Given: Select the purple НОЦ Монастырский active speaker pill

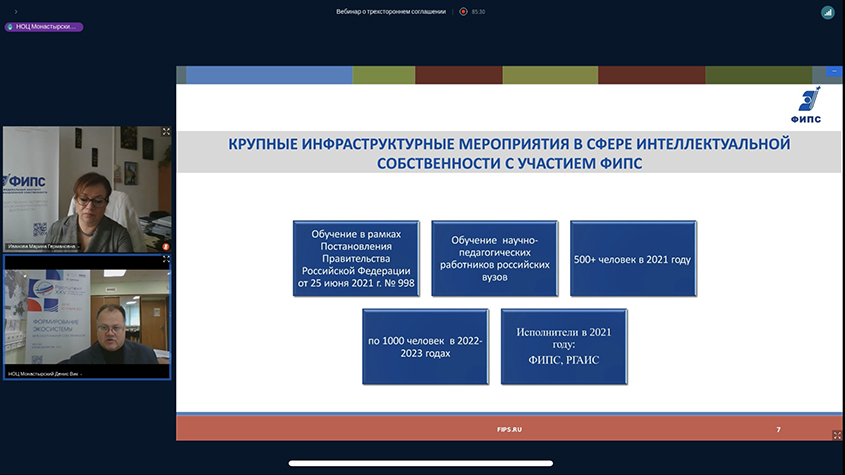Looking at the screenshot, I should click(x=43, y=27).
